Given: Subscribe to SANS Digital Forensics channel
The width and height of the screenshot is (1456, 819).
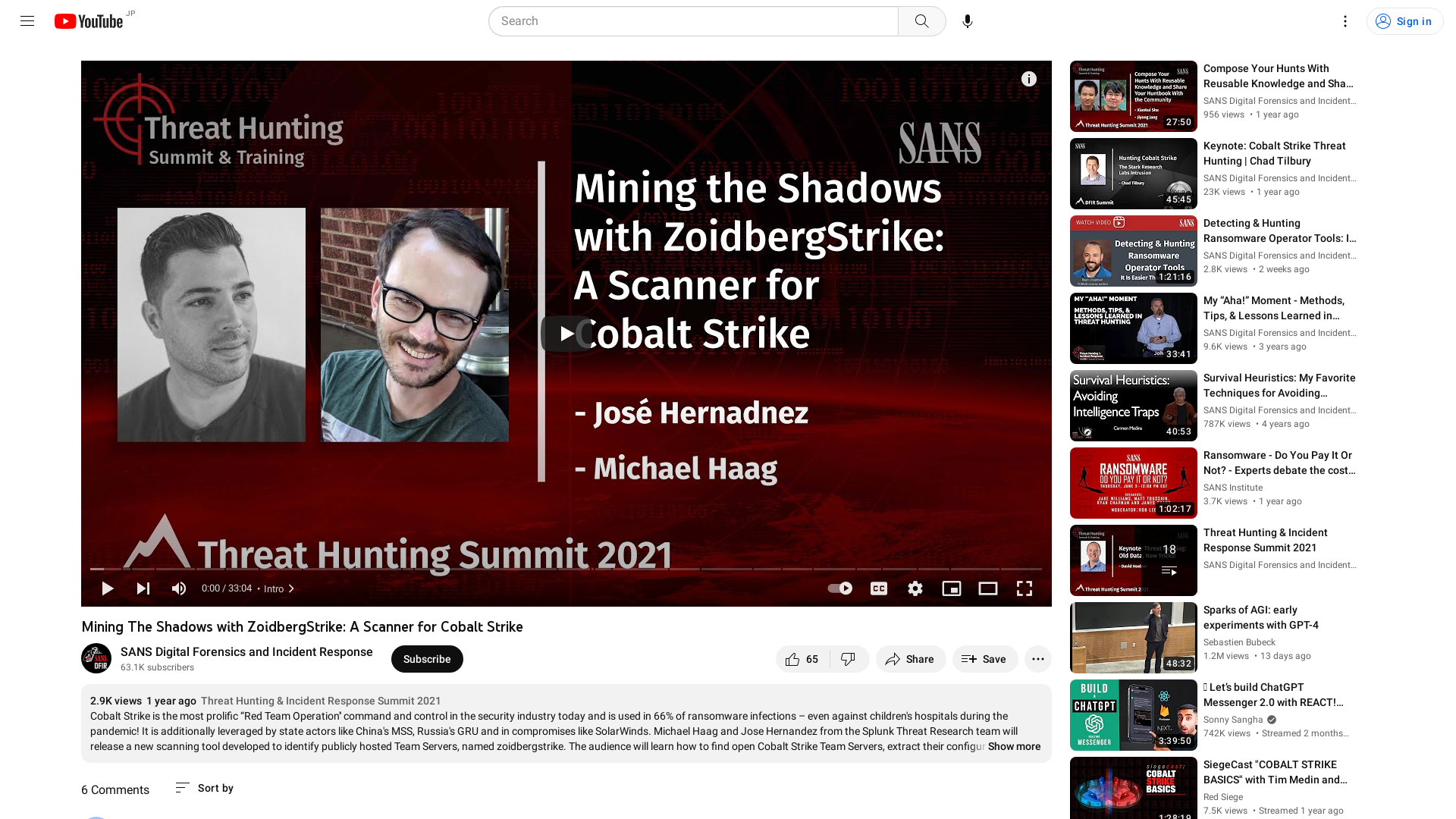Looking at the screenshot, I should [427, 659].
